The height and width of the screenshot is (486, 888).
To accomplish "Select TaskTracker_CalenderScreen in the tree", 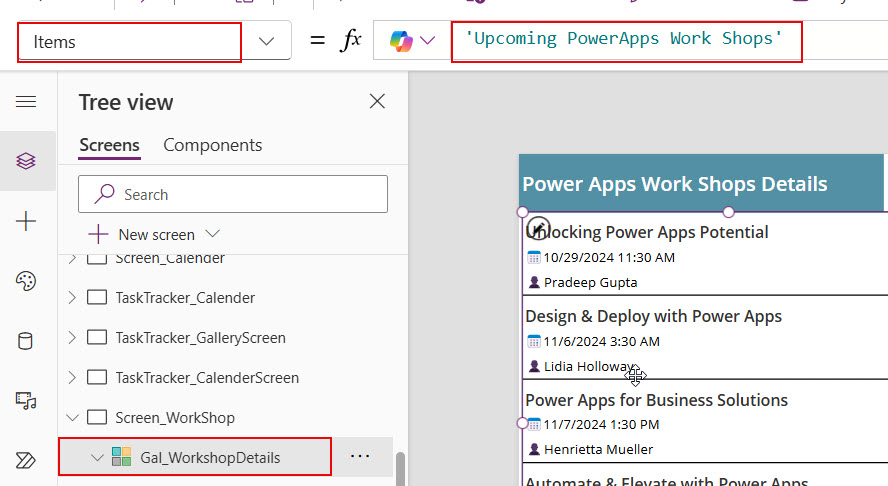I will click(207, 377).
